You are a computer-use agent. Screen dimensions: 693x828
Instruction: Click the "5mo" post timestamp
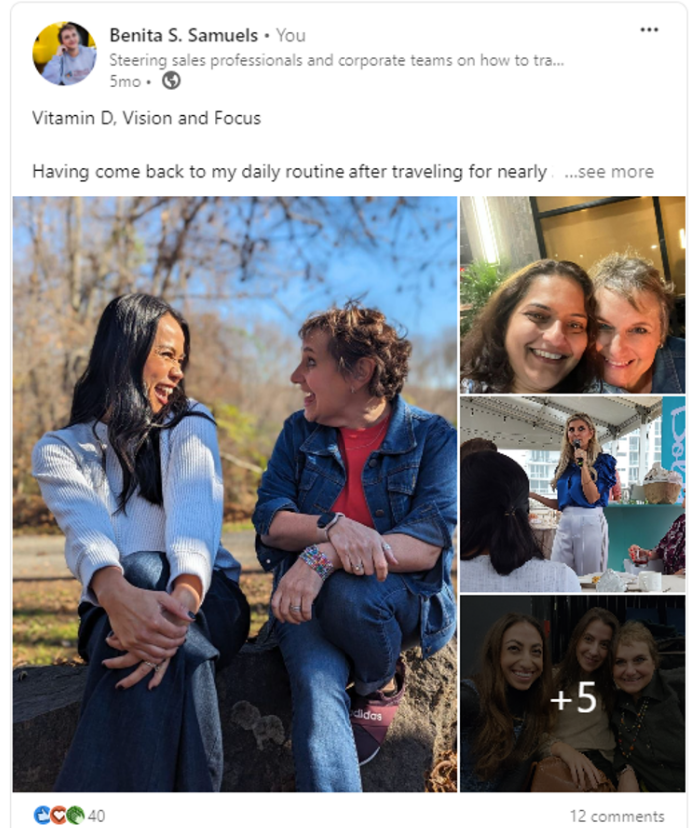click(123, 81)
